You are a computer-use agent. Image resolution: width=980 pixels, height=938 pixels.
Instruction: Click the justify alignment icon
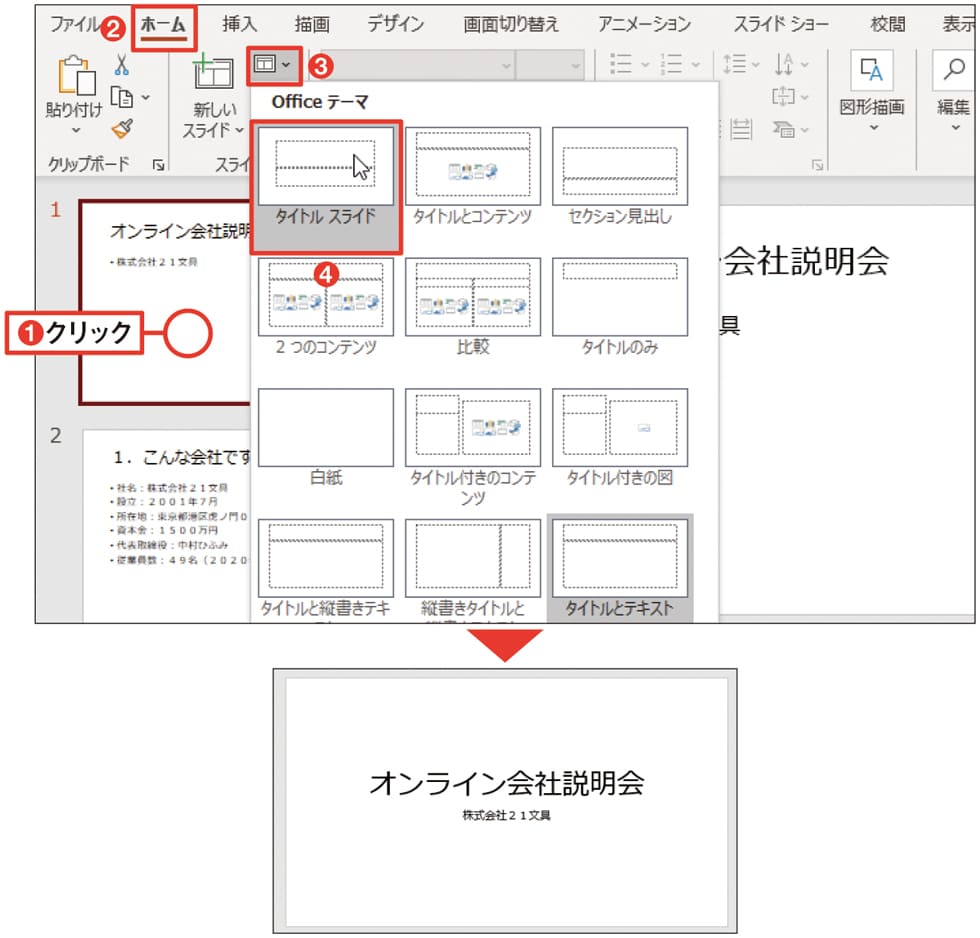pos(741,129)
